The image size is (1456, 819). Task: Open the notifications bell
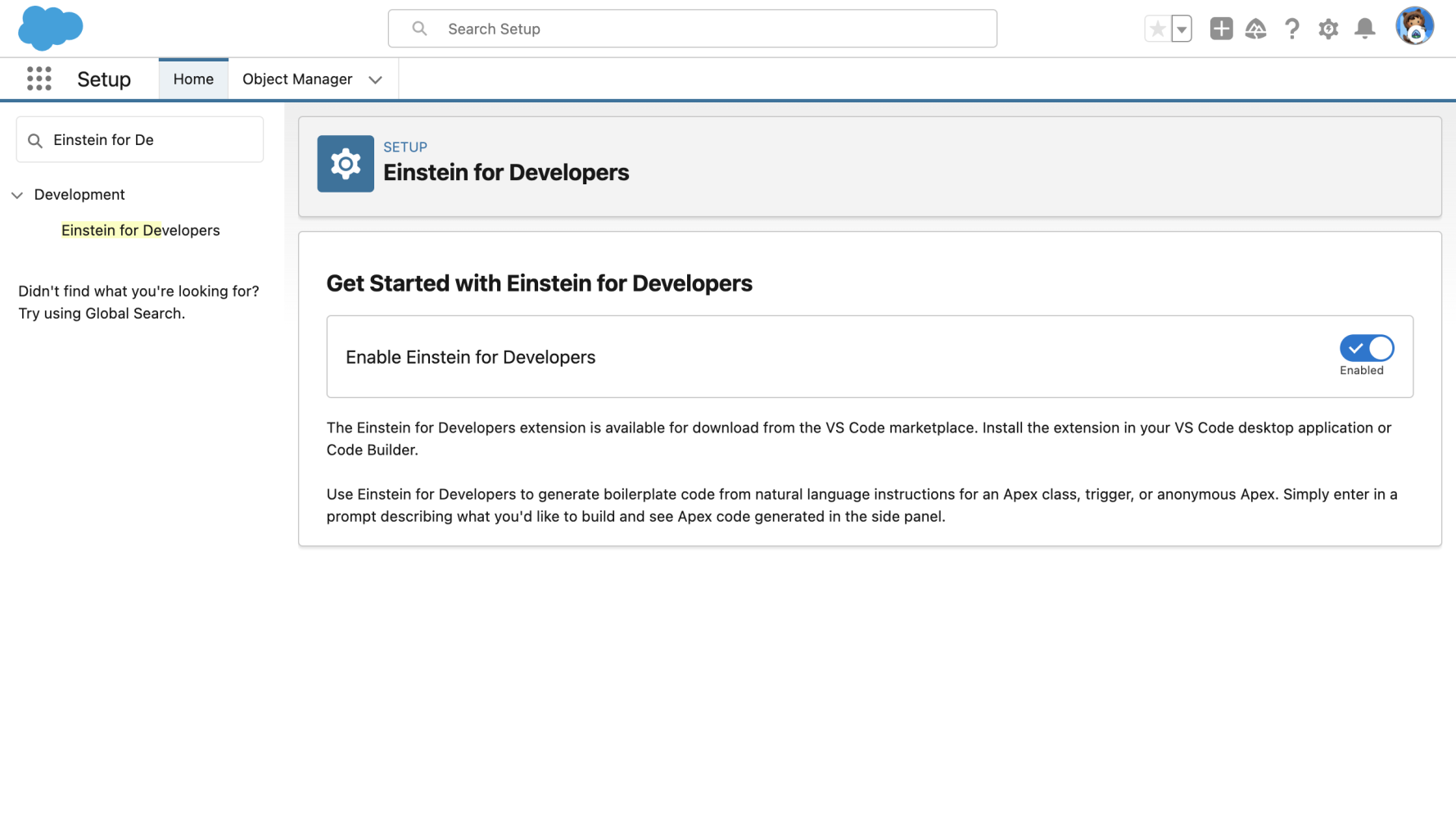coord(1364,29)
